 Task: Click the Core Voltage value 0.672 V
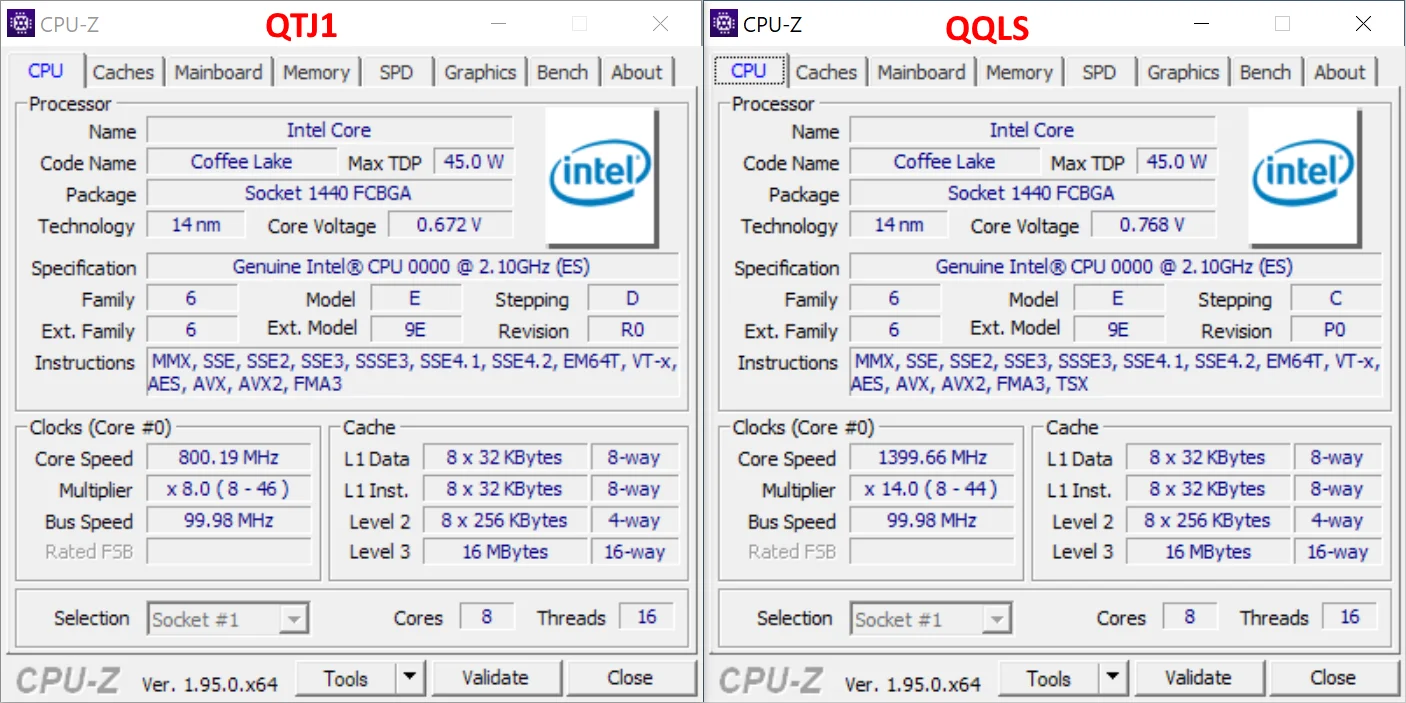coord(450,225)
